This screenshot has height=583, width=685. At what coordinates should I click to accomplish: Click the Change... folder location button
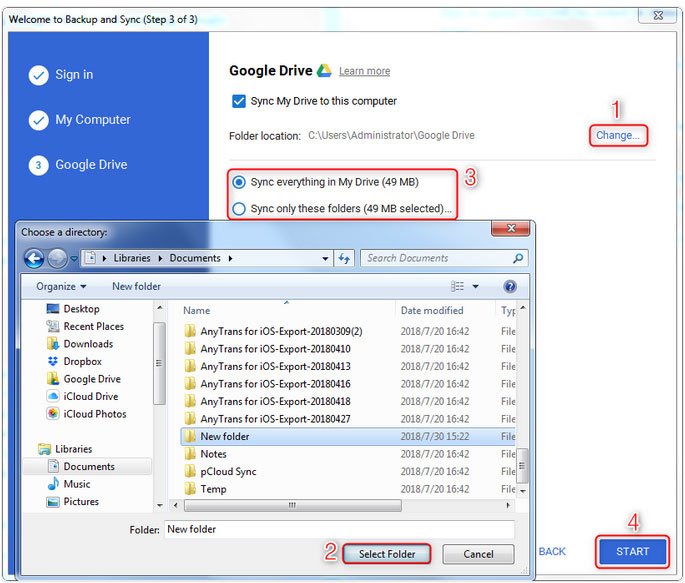point(618,135)
